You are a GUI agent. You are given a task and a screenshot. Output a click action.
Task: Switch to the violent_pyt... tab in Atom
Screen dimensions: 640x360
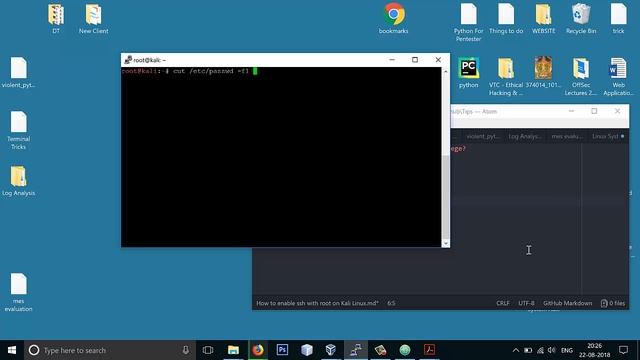coord(482,136)
